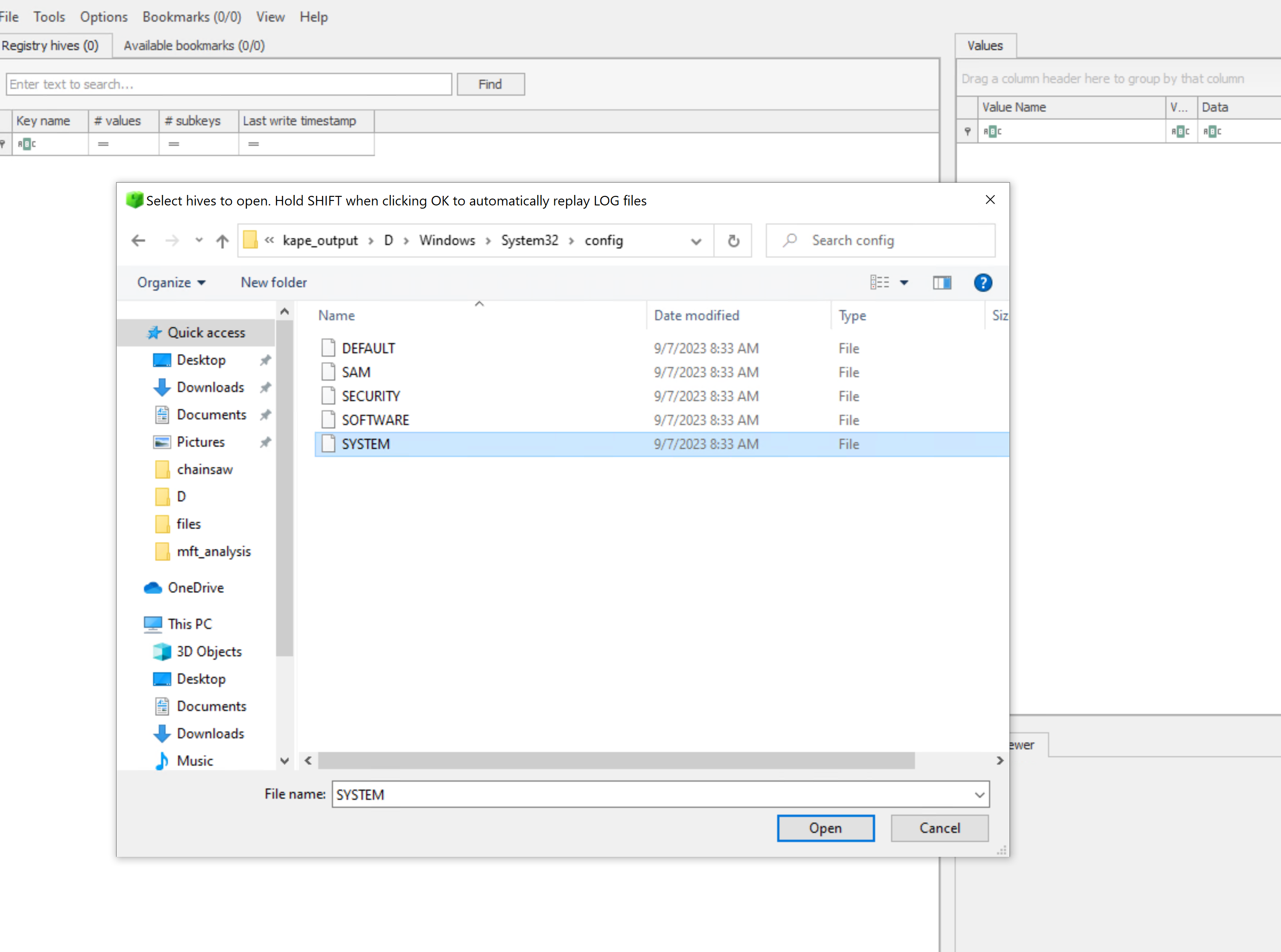Switch to Available bookmarks (0/0) tab
The image size is (1281, 952).
[x=194, y=46]
